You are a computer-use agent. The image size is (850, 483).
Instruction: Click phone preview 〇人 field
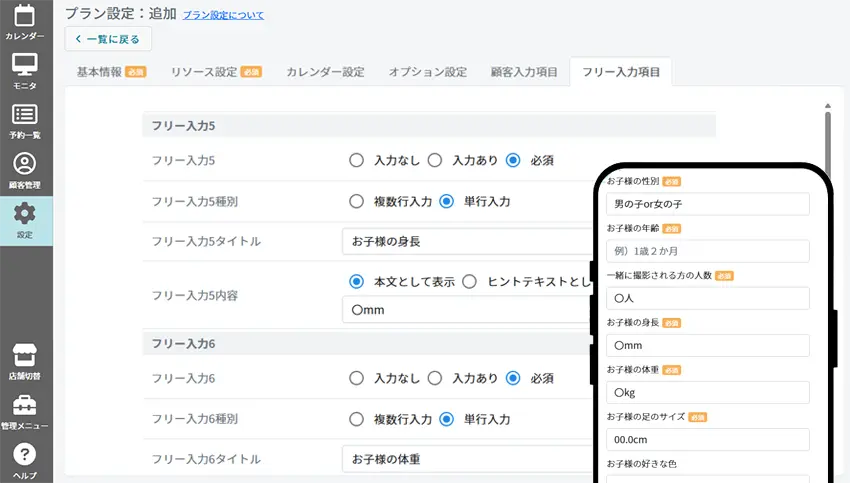(708, 299)
